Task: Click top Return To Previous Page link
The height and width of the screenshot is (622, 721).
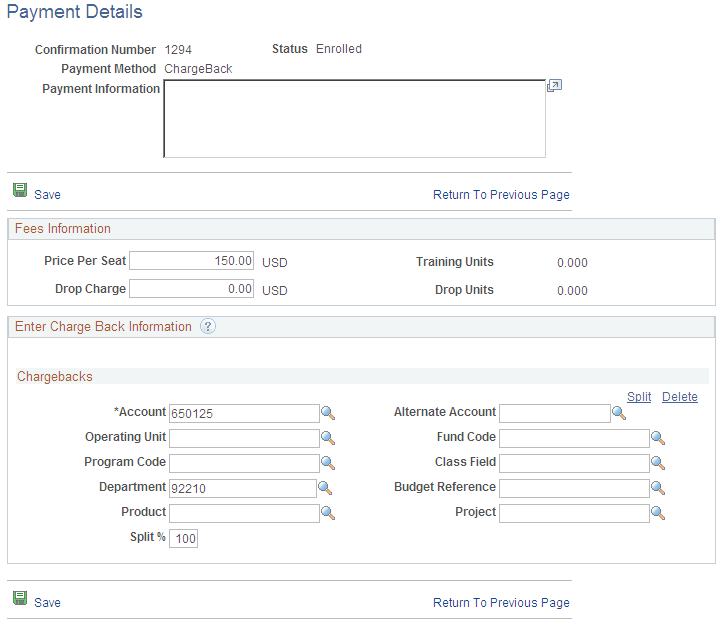Action: pyautogui.click(x=501, y=195)
